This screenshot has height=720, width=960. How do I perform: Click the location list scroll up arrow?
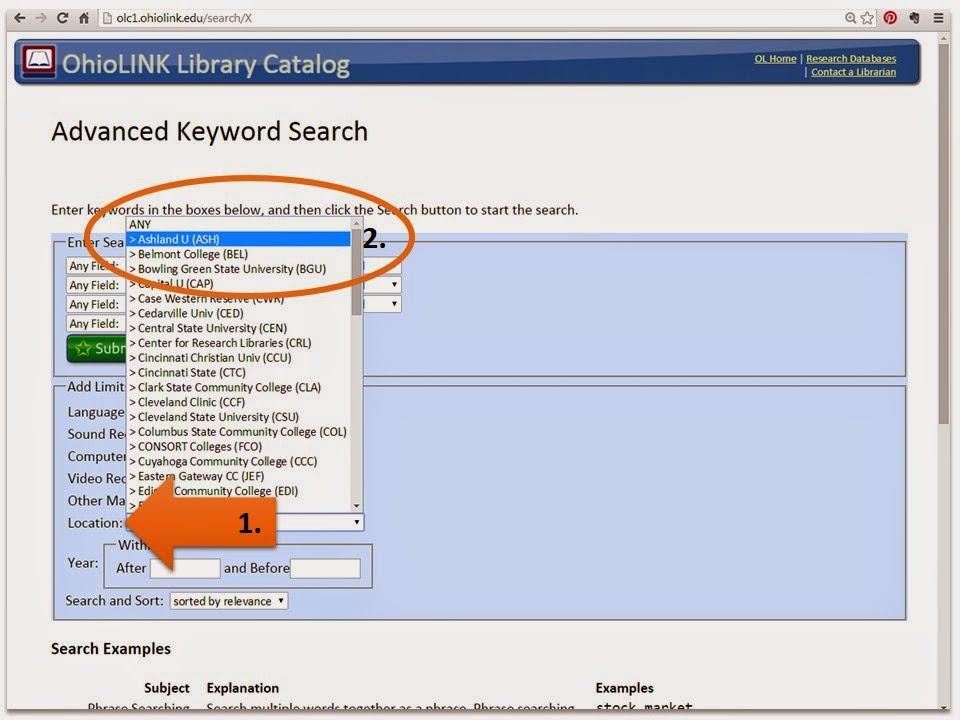[x=356, y=223]
